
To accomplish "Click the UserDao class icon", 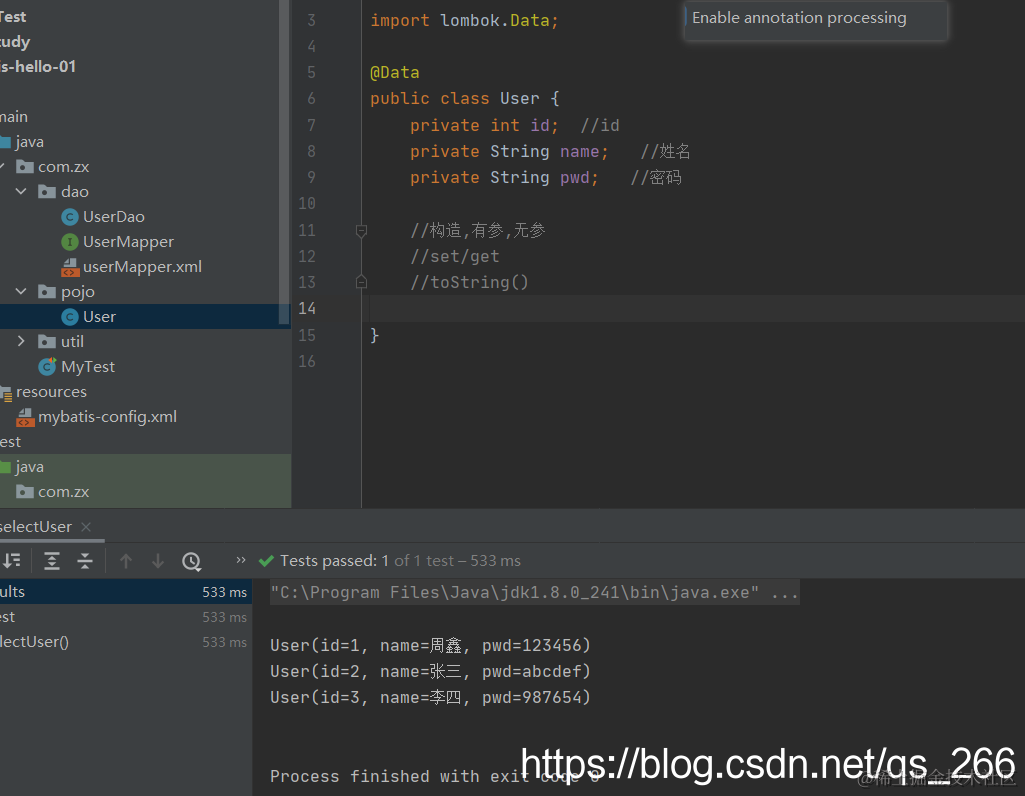I will pyautogui.click(x=70, y=217).
